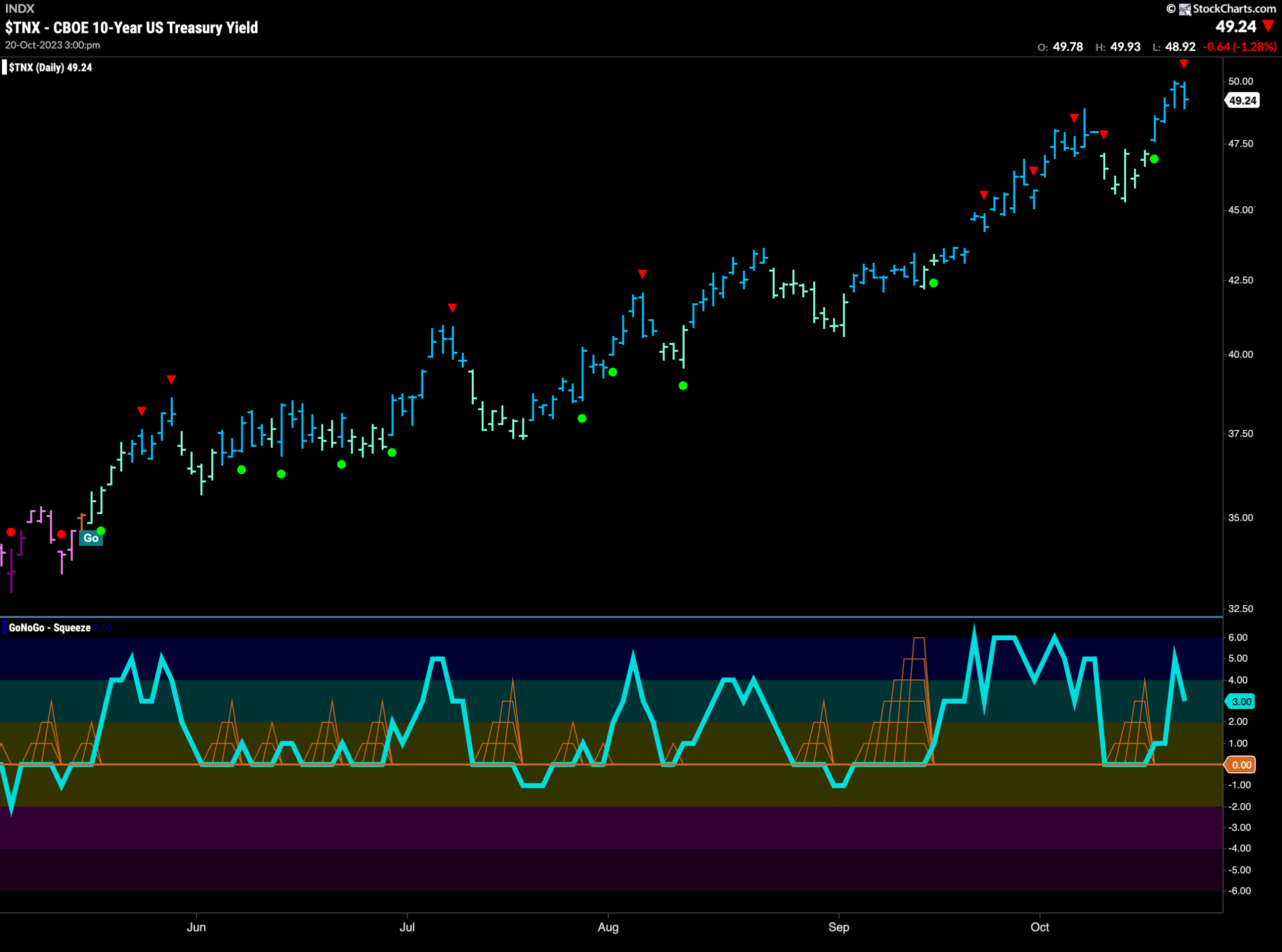The image size is (1282, 952).
Task: Click the cyan 3.00 oscillator value tag
Action: (x=1241, y=701)
